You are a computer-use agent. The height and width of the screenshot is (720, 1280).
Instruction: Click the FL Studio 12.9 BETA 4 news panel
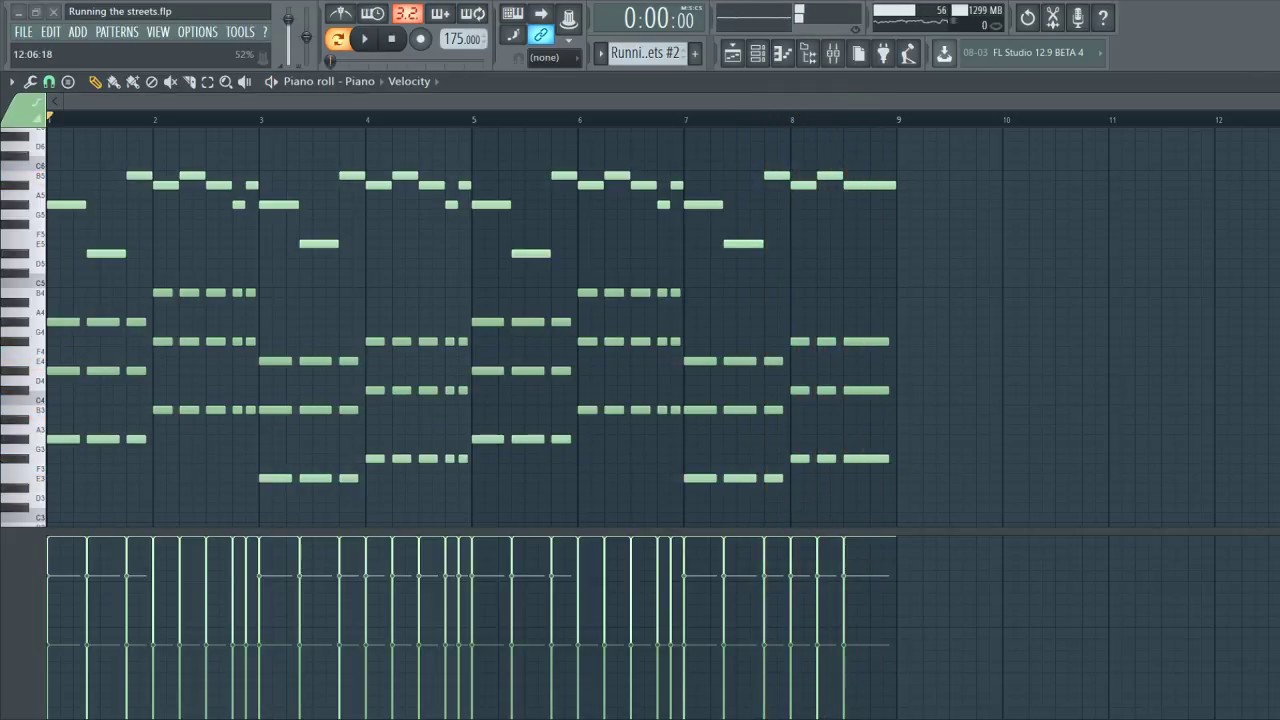point(1031,53)
